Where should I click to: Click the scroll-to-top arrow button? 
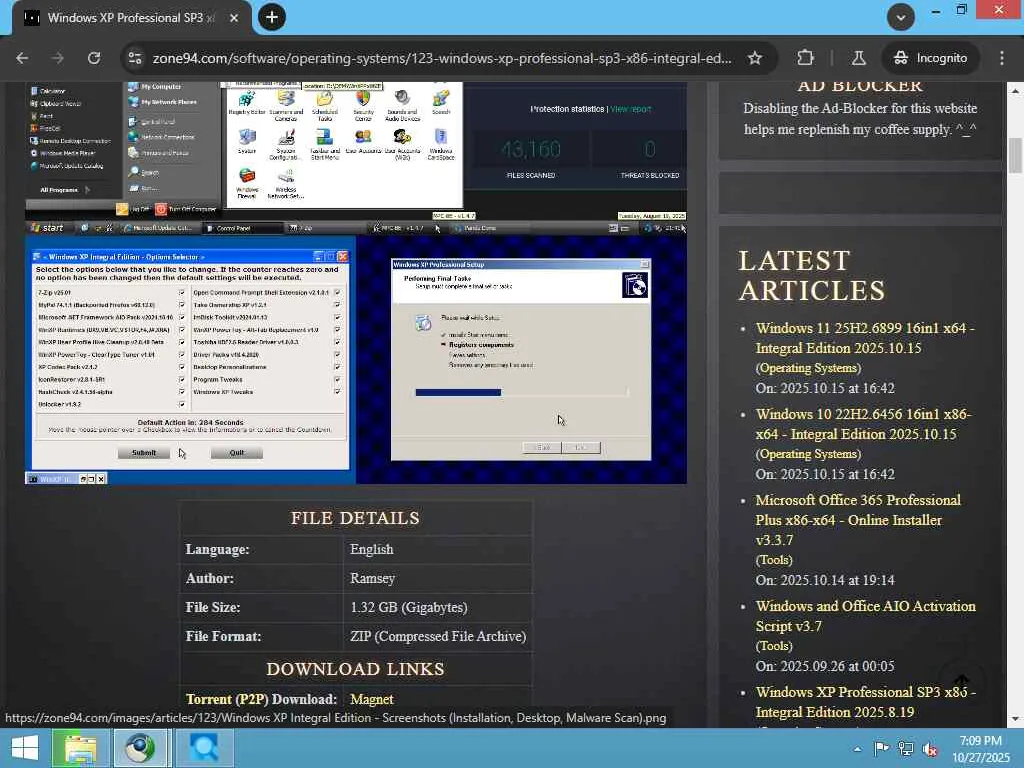click(x=961, y=682)
